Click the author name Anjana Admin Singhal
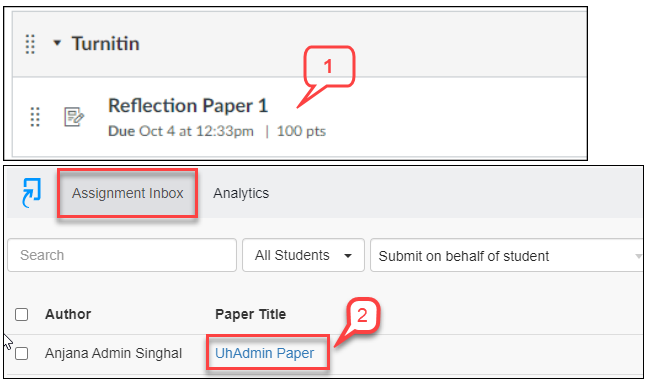This screenshot has width=658, height=388. [113, 353]
